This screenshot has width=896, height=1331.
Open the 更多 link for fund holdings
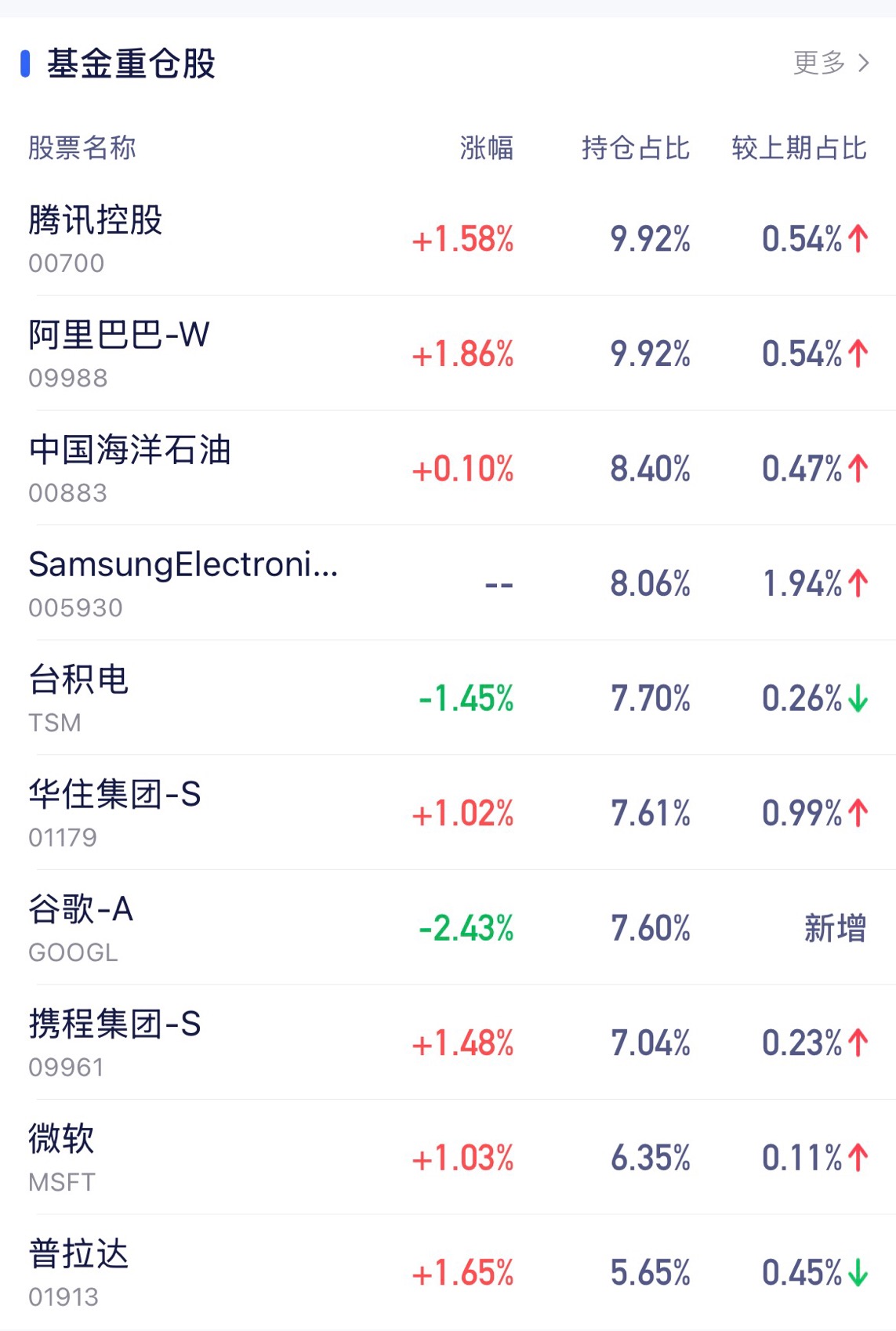coord(819,63)
